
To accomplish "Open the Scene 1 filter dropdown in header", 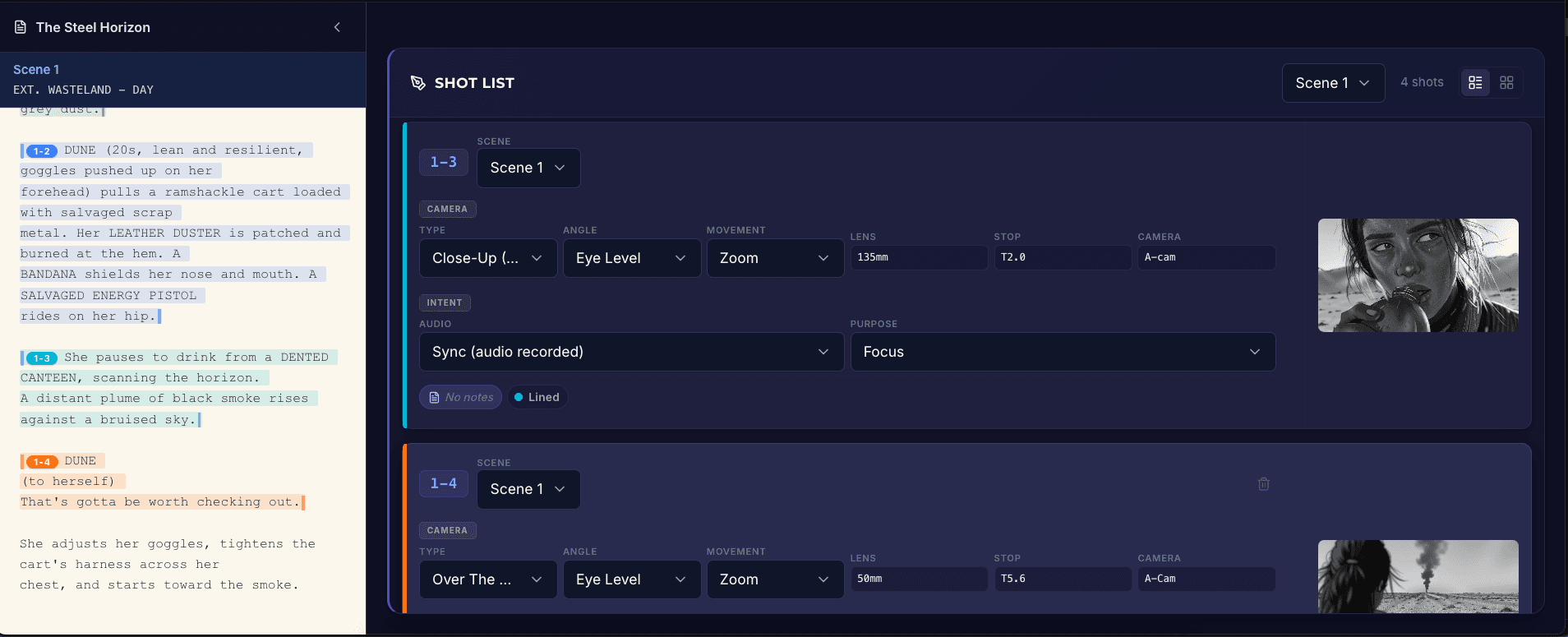I will (x=1333, y=83).
